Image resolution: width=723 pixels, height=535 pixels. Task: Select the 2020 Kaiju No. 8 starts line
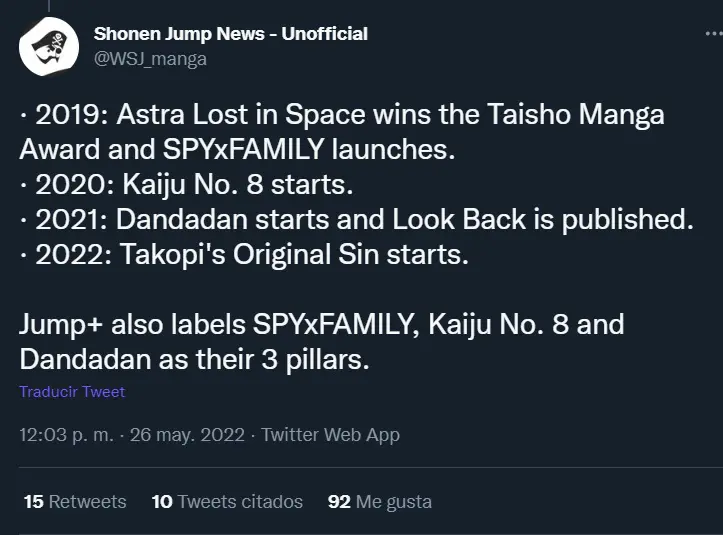186,184
